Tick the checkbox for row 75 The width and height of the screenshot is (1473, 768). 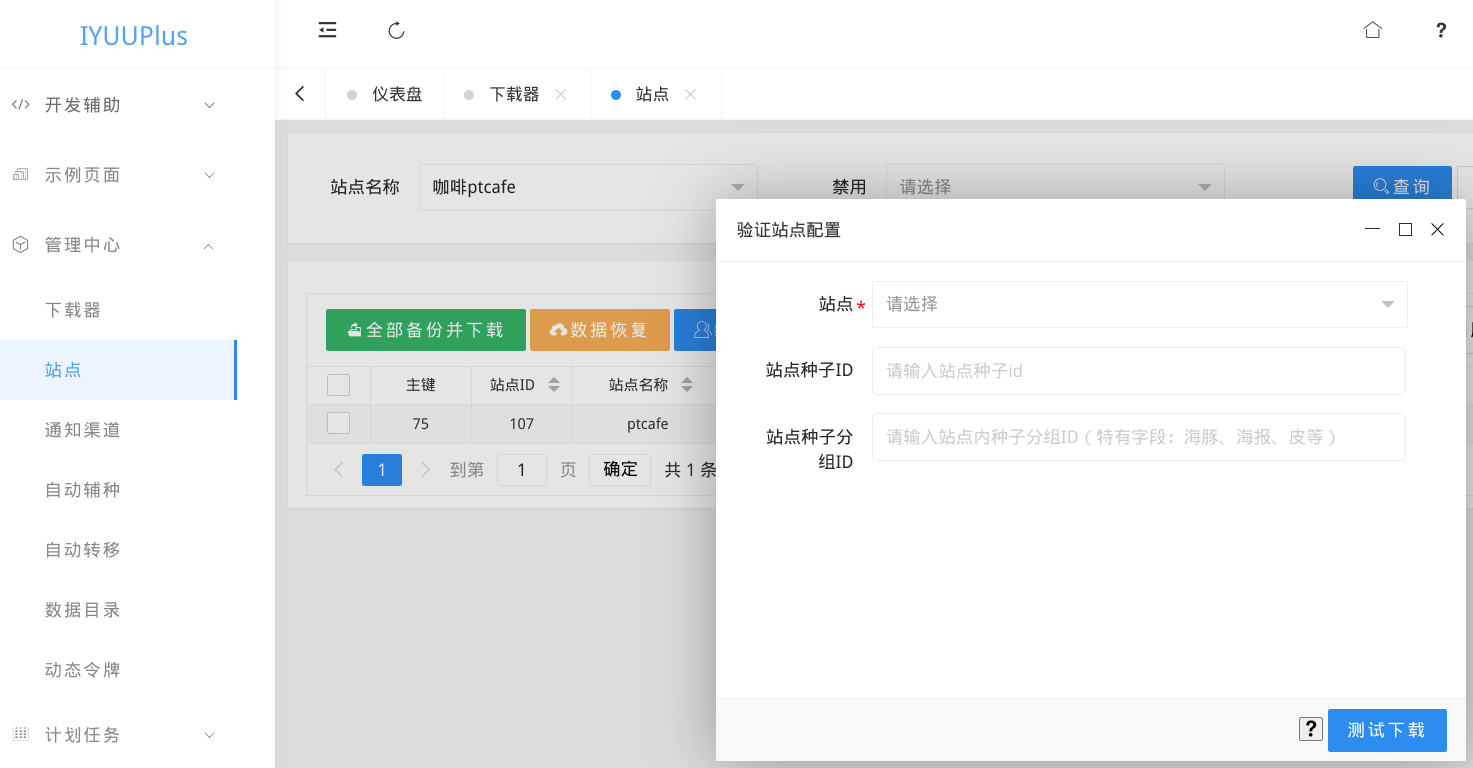339,423
